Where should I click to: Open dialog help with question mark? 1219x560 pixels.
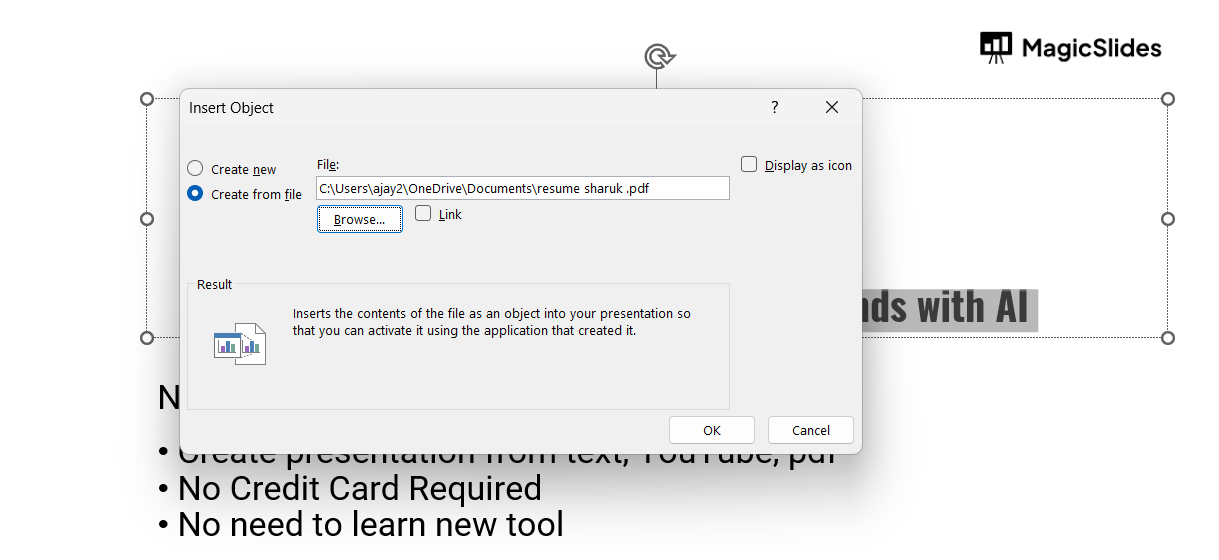pos(774,107)
